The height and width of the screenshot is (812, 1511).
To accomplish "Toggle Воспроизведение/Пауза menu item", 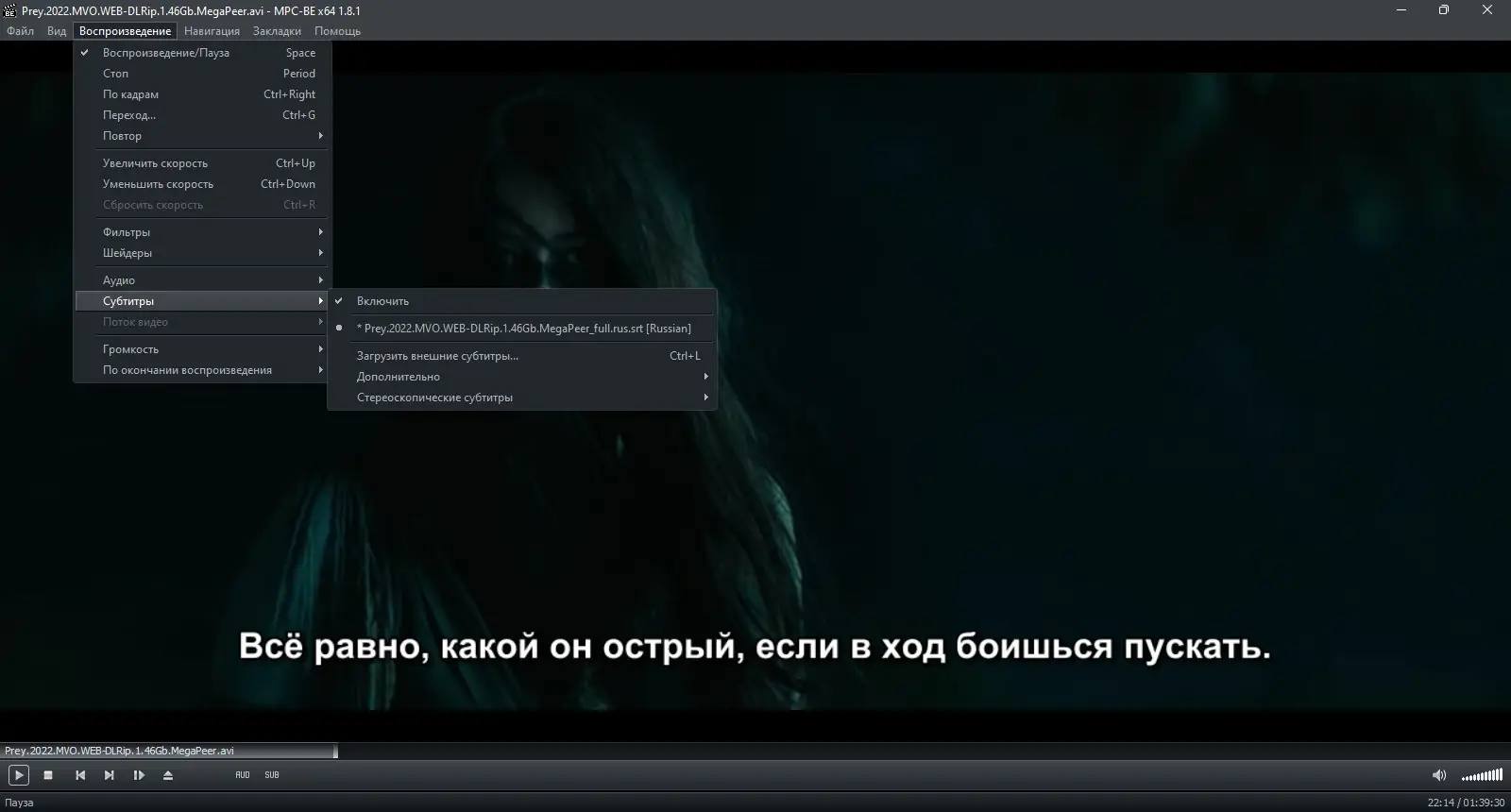I will click(x=202, y=53).
